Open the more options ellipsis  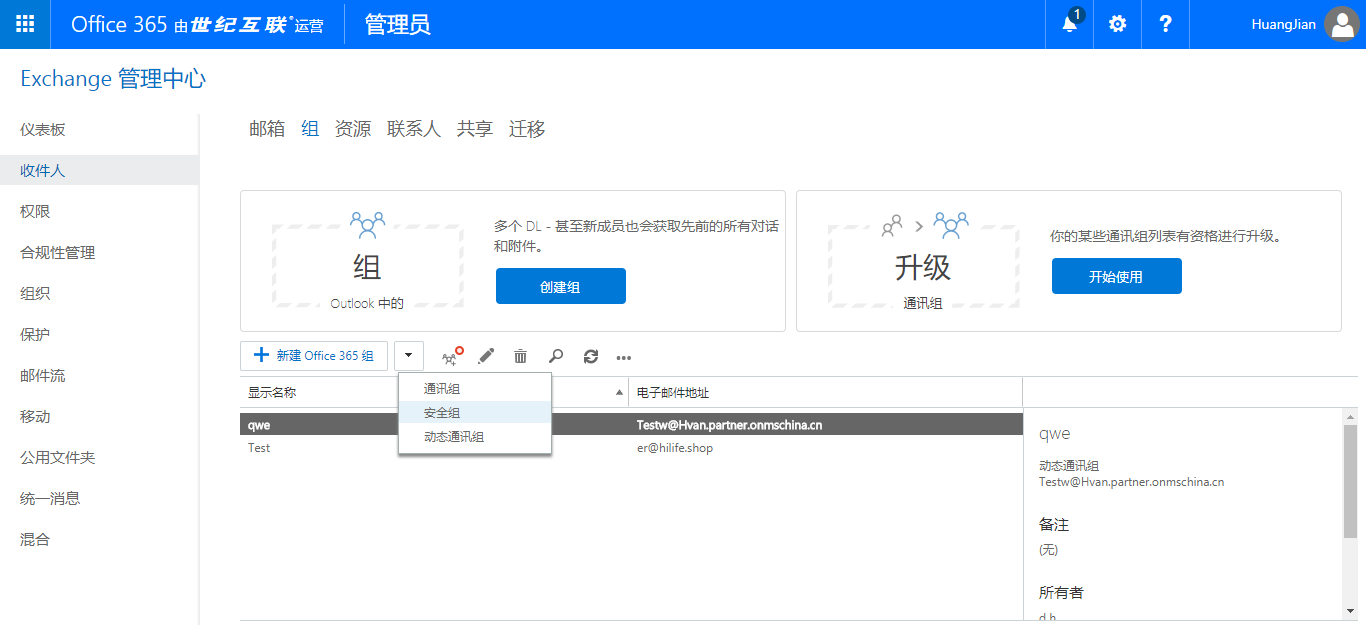[x=624, y=357]
